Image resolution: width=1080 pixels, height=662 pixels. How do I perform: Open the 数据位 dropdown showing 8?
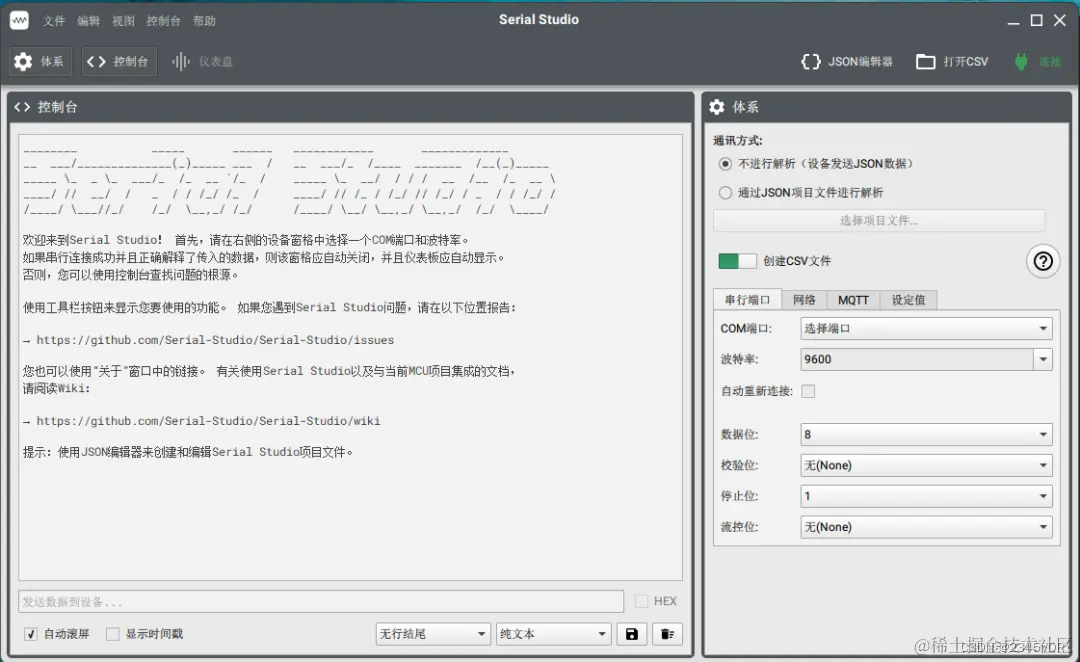point(926,435)
